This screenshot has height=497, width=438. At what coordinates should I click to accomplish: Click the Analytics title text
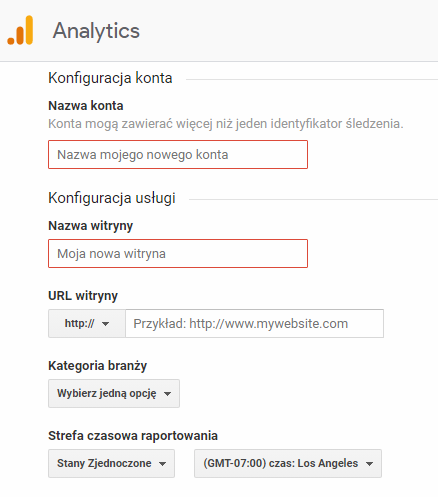coord(96,31)
